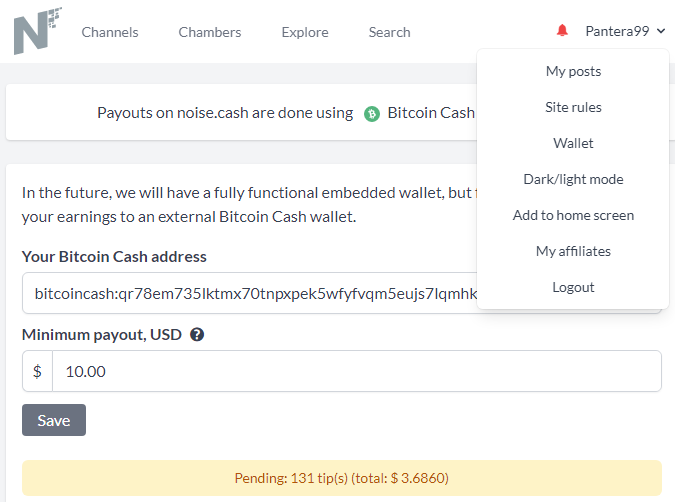Viewport: 675px width, 502px height.
Task: Go to Chambers page
Action: click(x=210, y=32)
